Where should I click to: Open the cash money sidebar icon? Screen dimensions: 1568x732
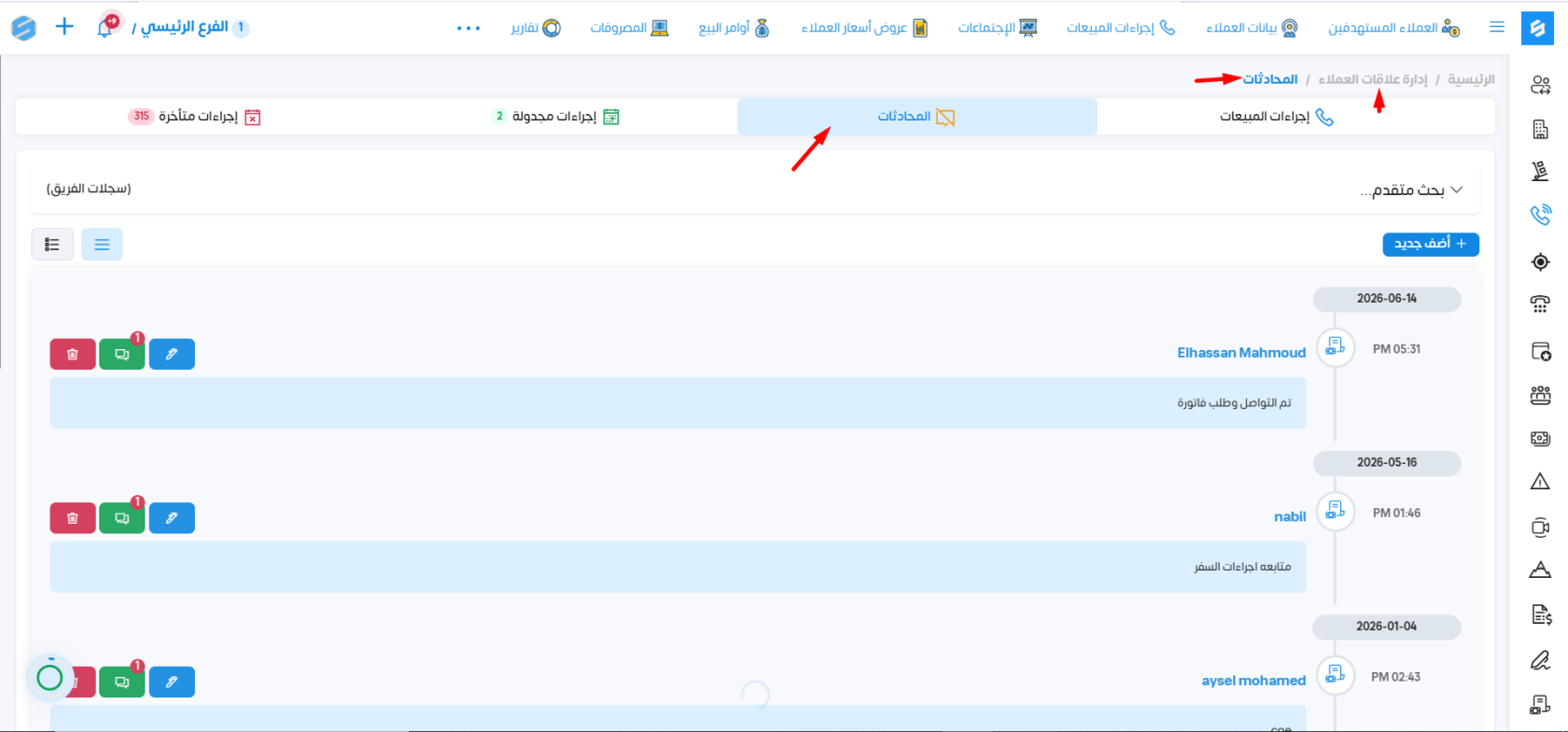[1540, 438]
